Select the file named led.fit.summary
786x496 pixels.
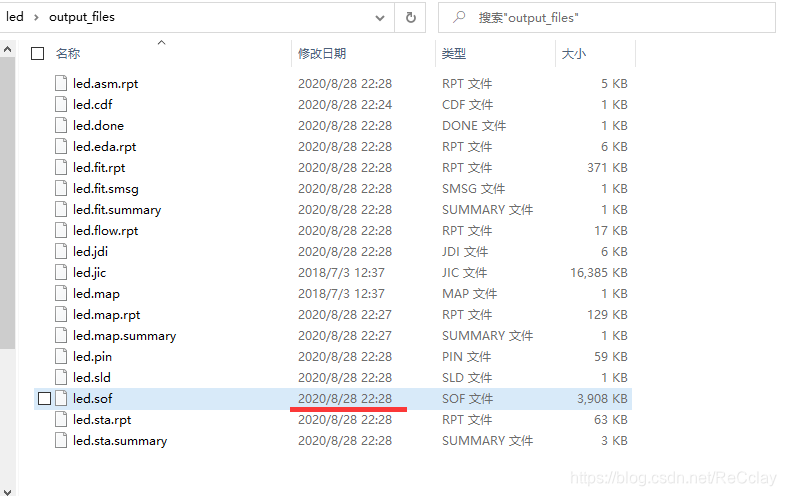pos(117,210)
